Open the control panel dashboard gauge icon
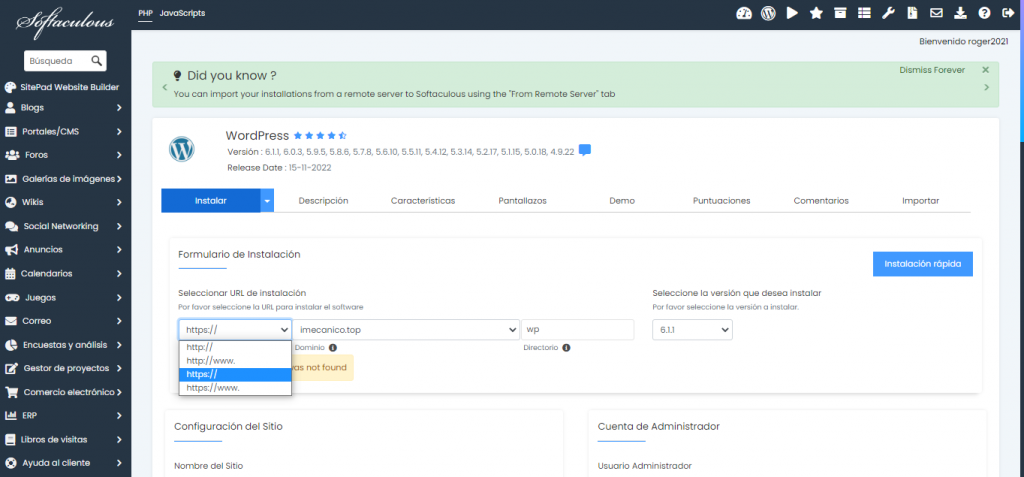 click(744, 13)
